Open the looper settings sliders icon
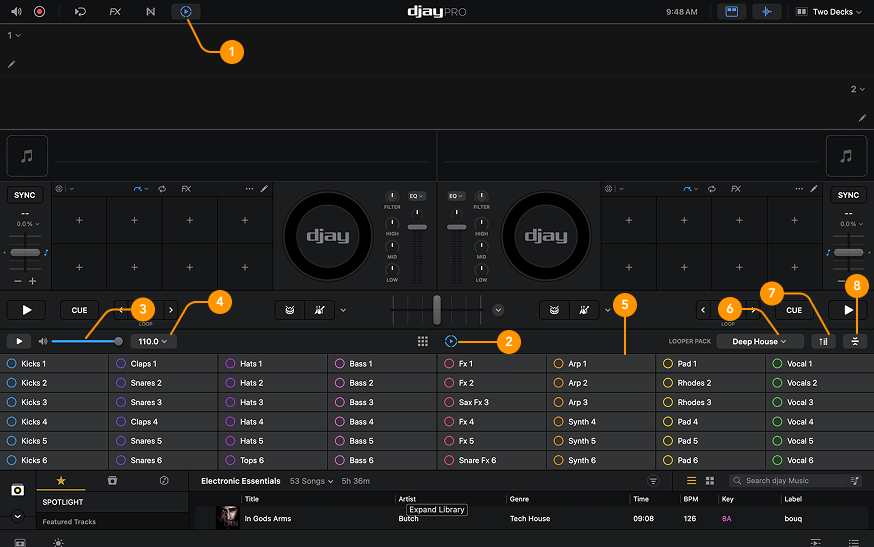This screenshot has width=874, height=547. pos(855,341)
